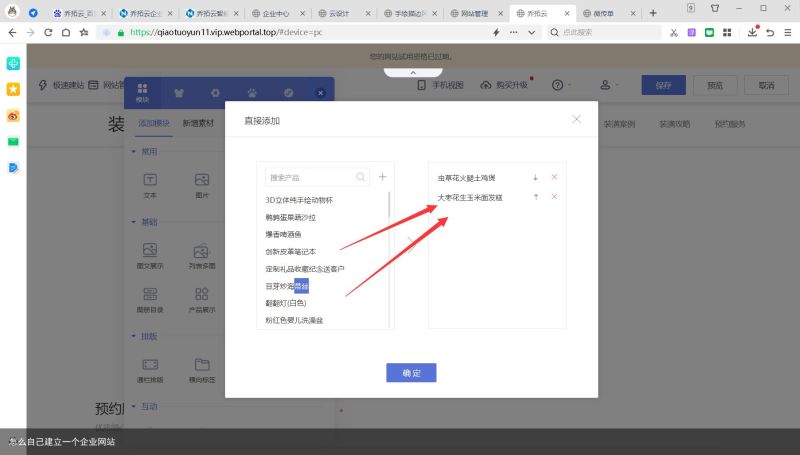This screenshot has height=455, width=800.
Task: Open the shirt-icon style tab in panel
Action: tap(179, 93)
